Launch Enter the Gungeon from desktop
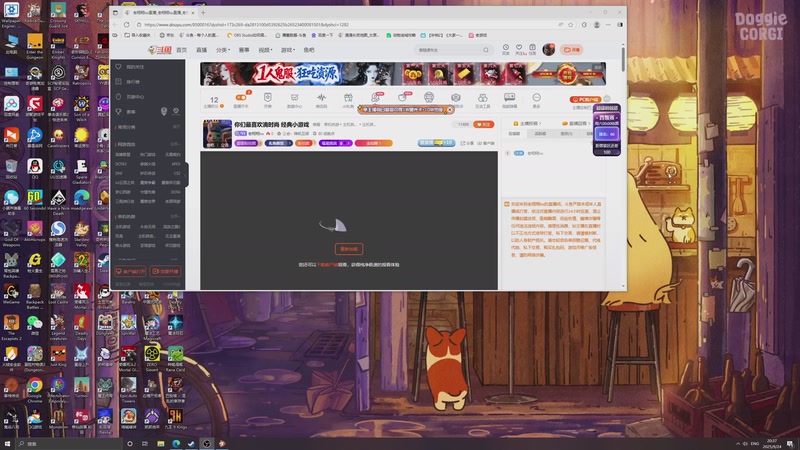Screen dimensions: 800x450 35,47
